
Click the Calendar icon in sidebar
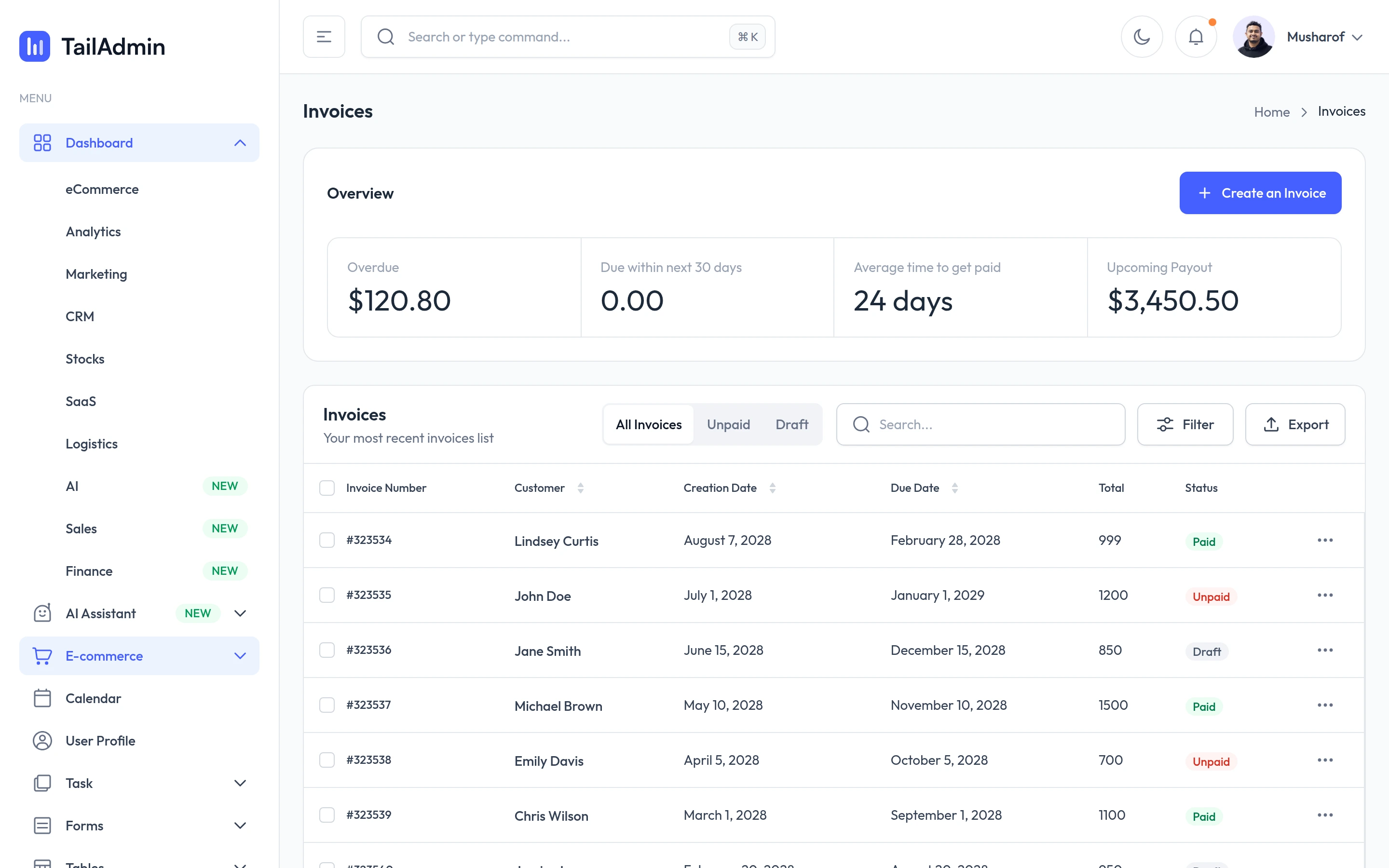pyautogui.click(x=42, y=698)
